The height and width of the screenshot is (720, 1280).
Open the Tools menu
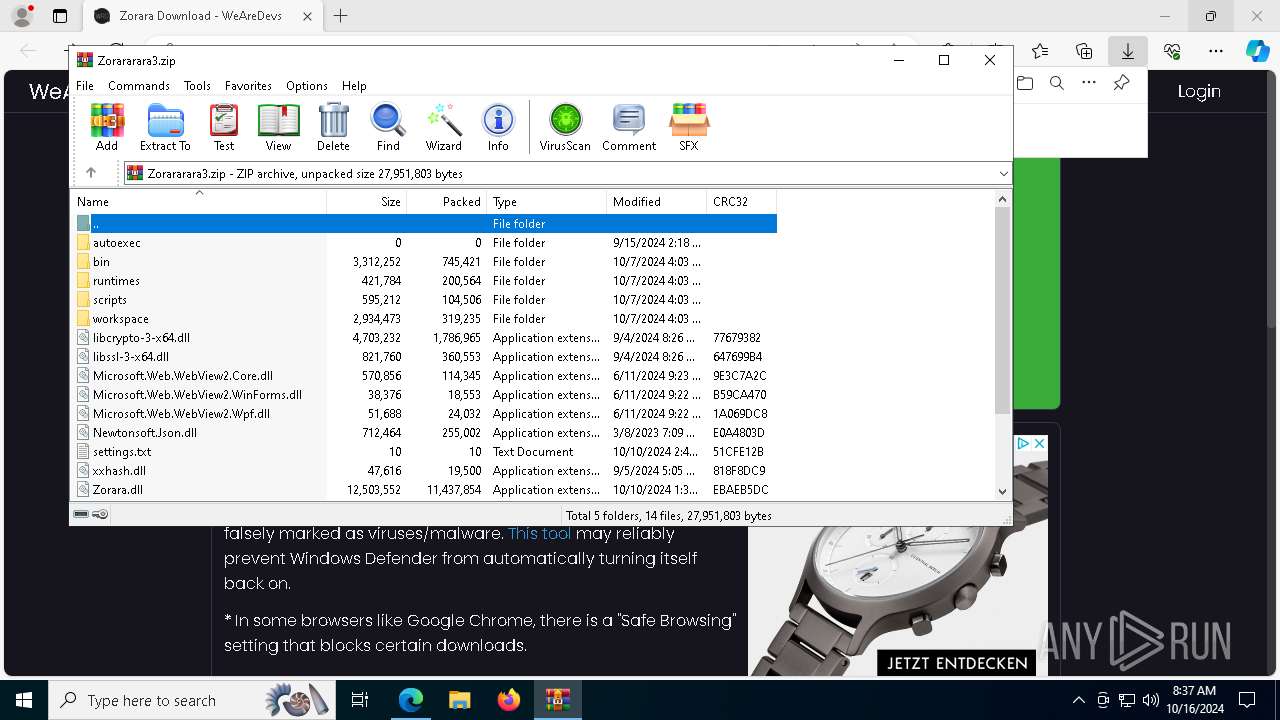pyautogui.click(x=197, y=86)
